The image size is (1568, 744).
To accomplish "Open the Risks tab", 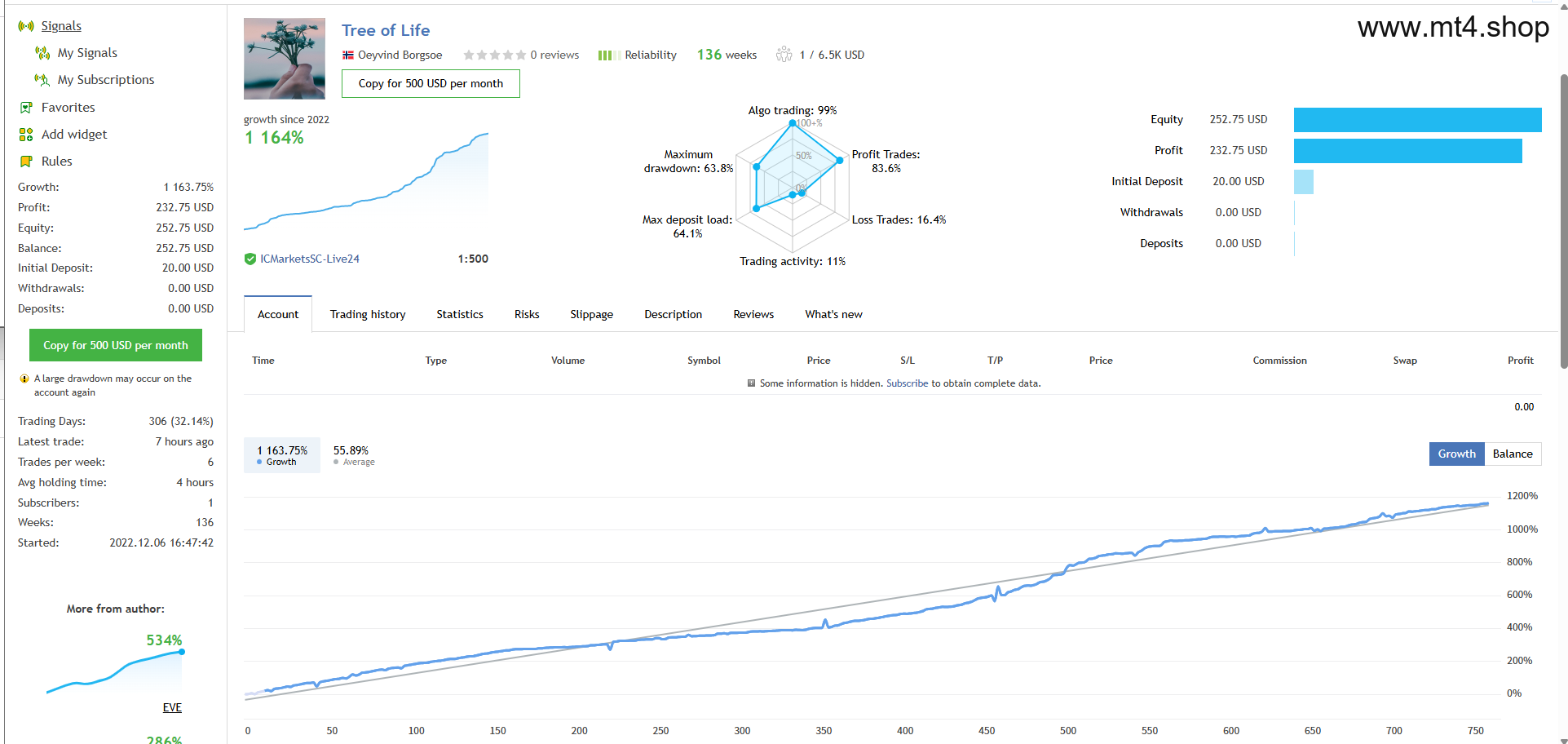I will 527,314.
